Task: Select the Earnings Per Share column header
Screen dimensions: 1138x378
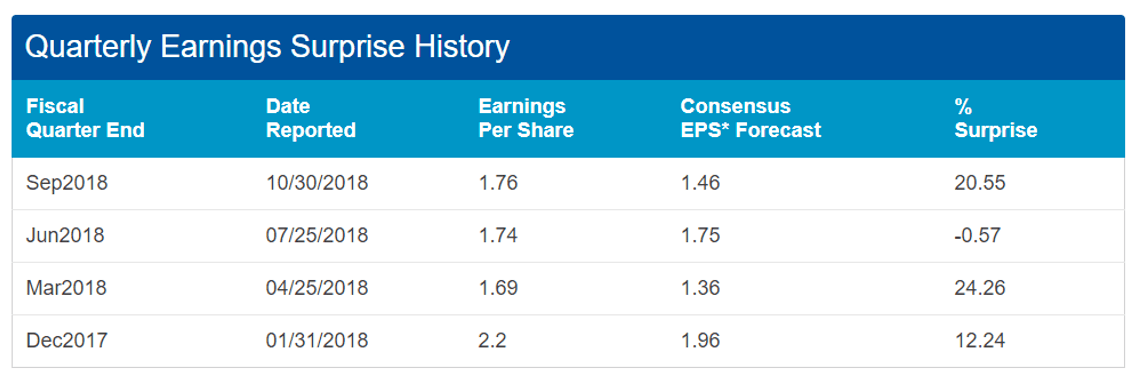Action: (526, 118)
